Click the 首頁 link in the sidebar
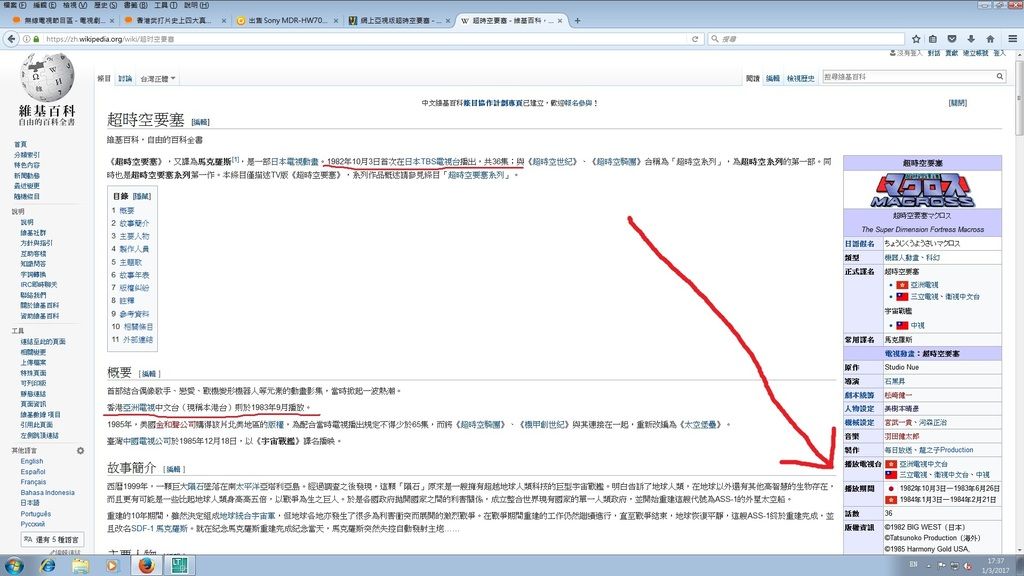 20,144
